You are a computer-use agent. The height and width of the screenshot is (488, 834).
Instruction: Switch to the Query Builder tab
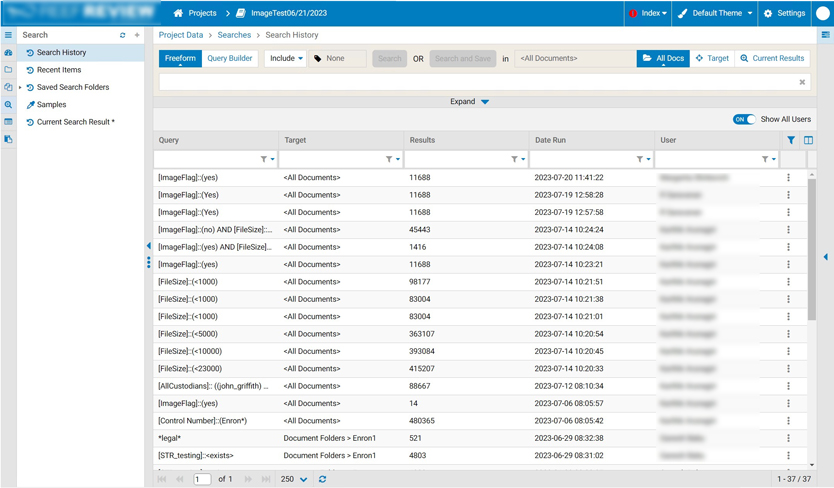click(229, 59)
